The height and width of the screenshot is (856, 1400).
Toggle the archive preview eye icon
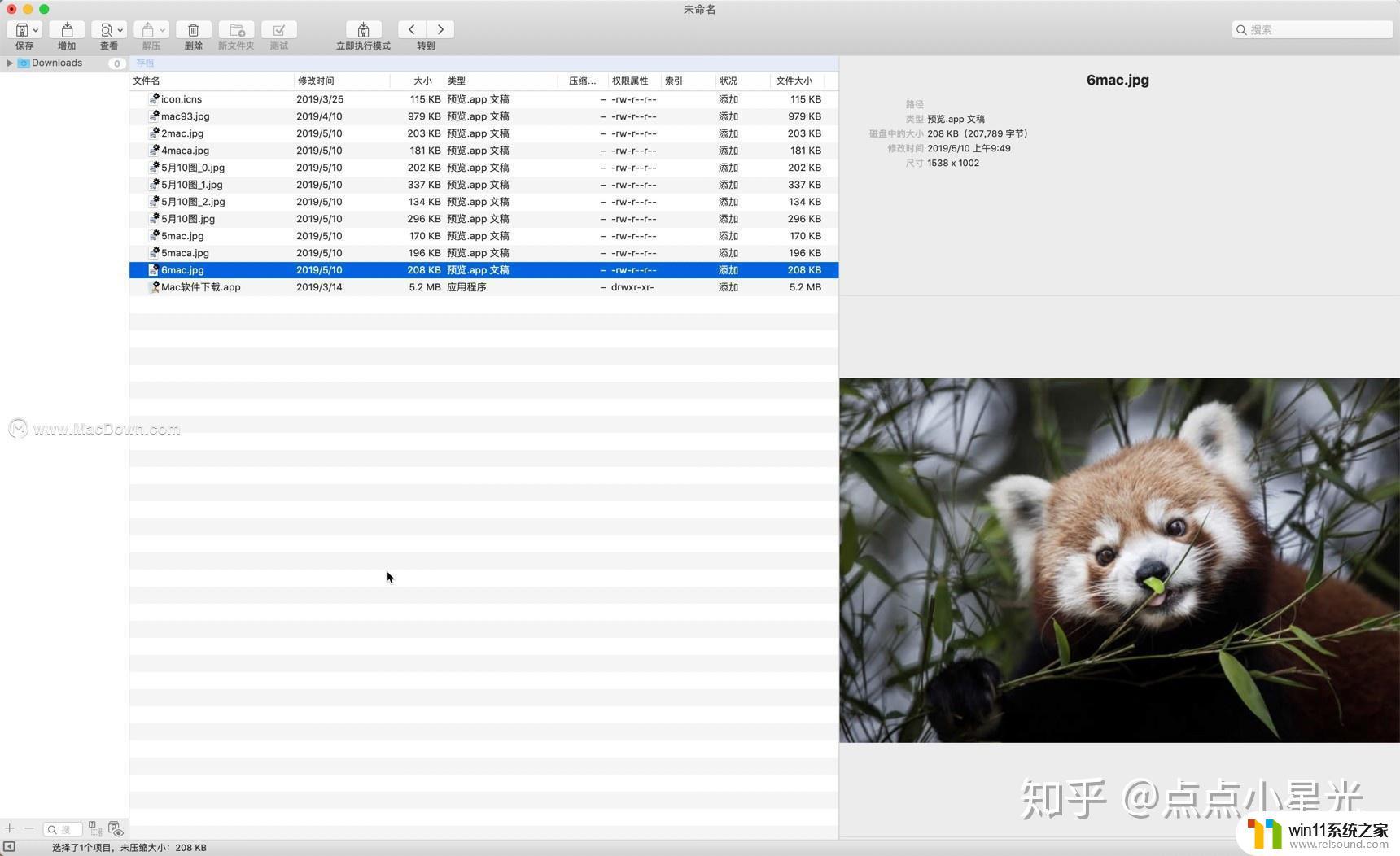[116, 828]
